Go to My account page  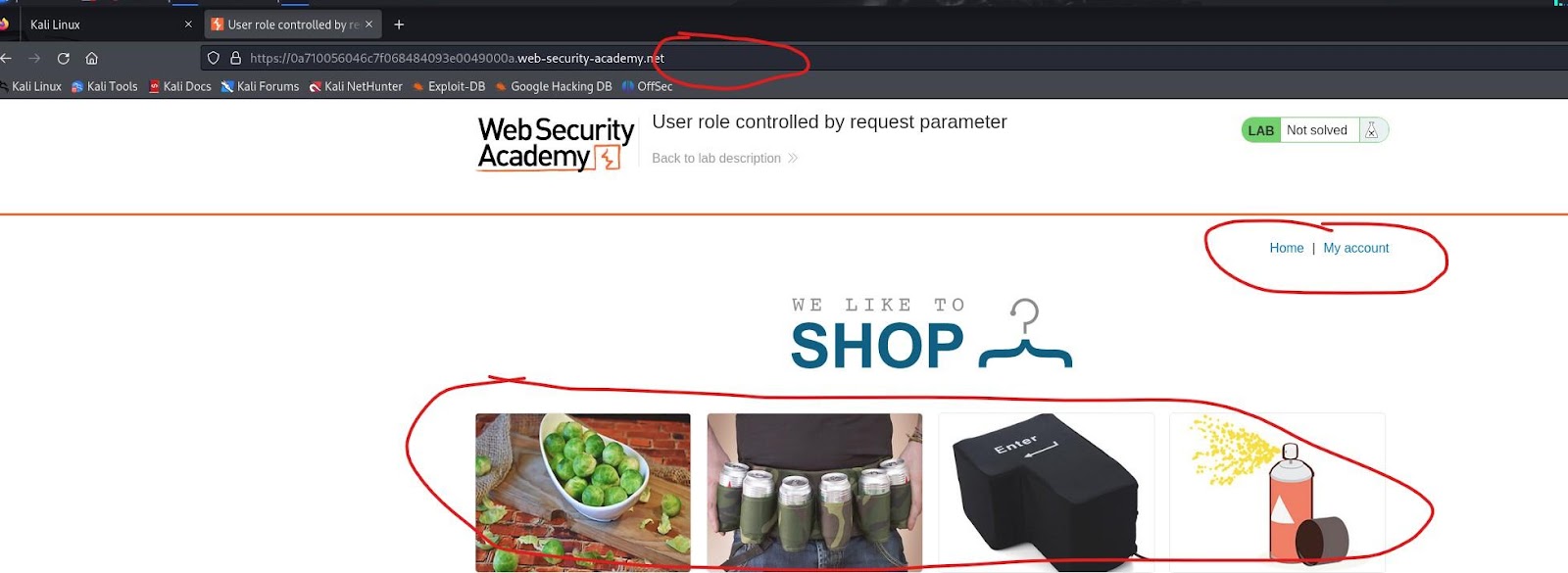[x=1356, y=248]
